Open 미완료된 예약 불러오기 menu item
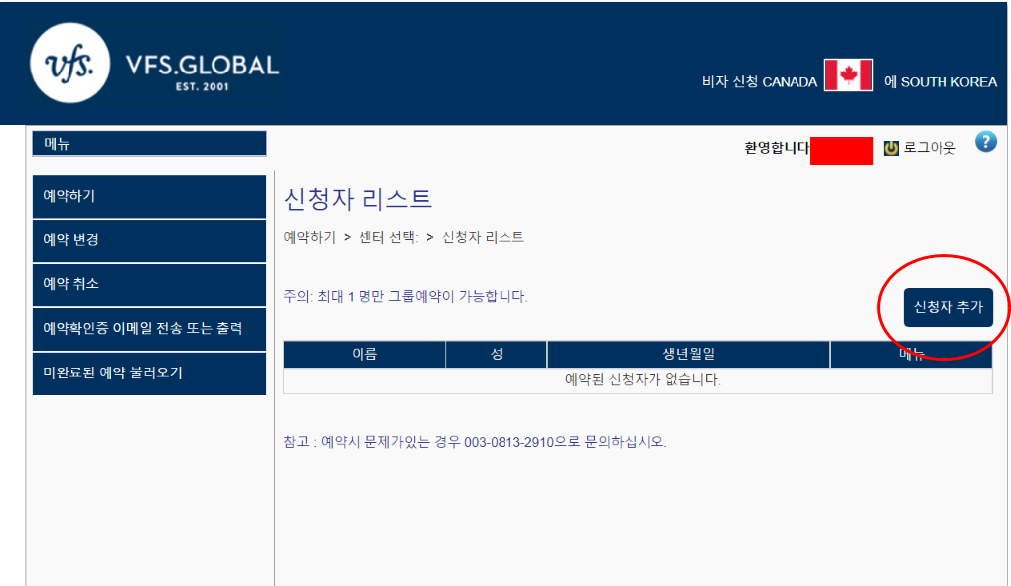Screen dimensions: 1011x586 (150, 373)
